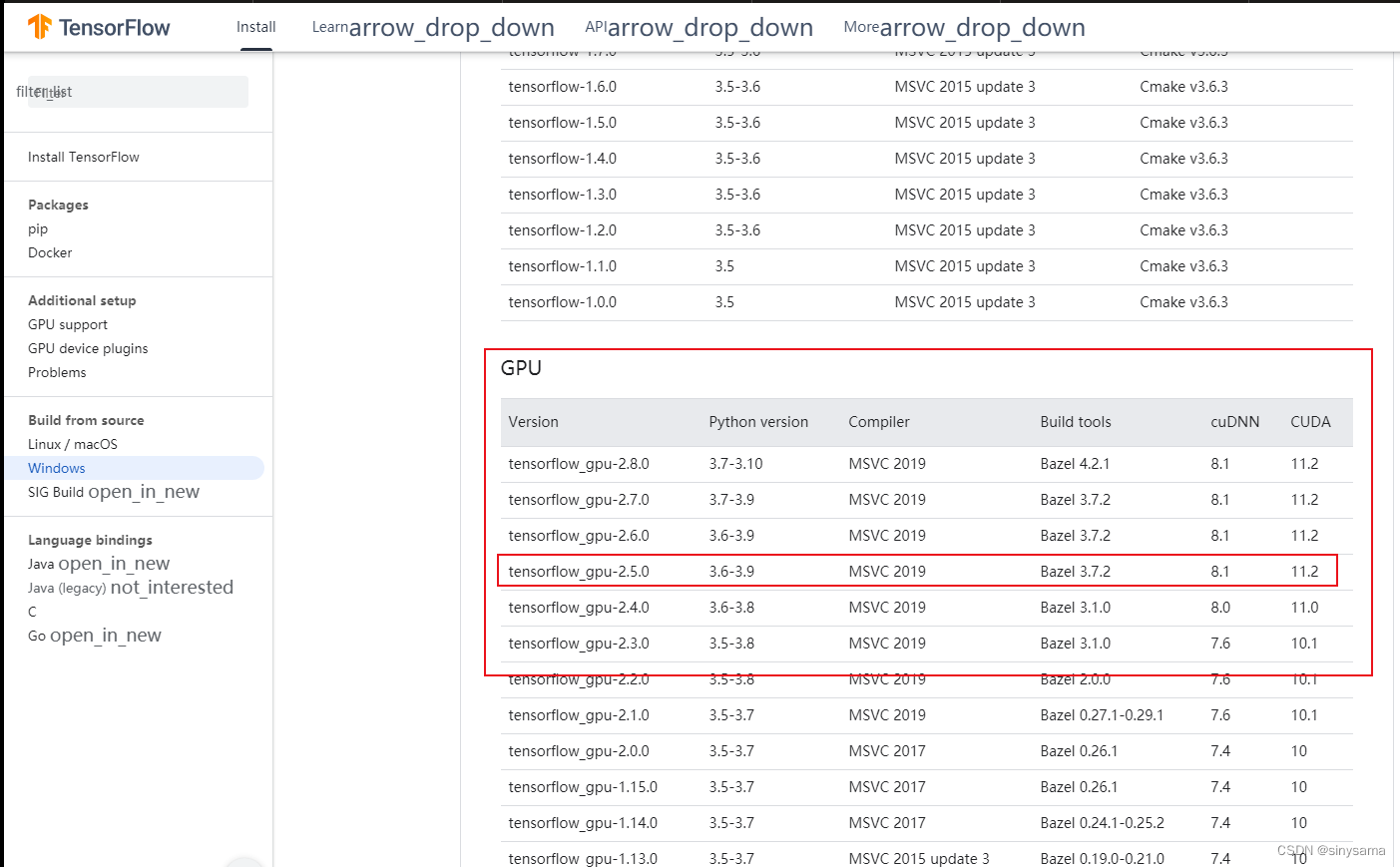Click cuDNN 8.0 in the 2.4.0 row

[1220, 608]
